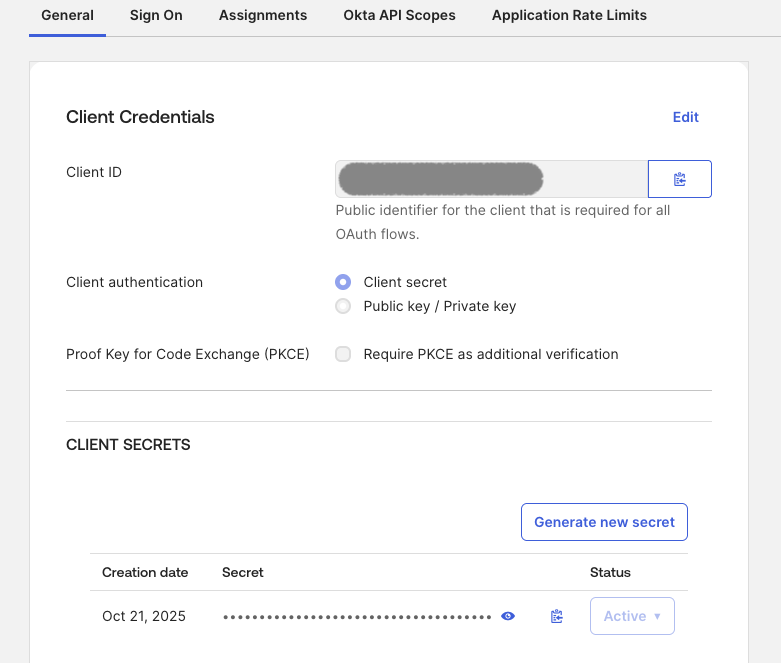Screen dimensions: 781x663
Task: Click the Public identifier description text
Action: pos(503,222)
